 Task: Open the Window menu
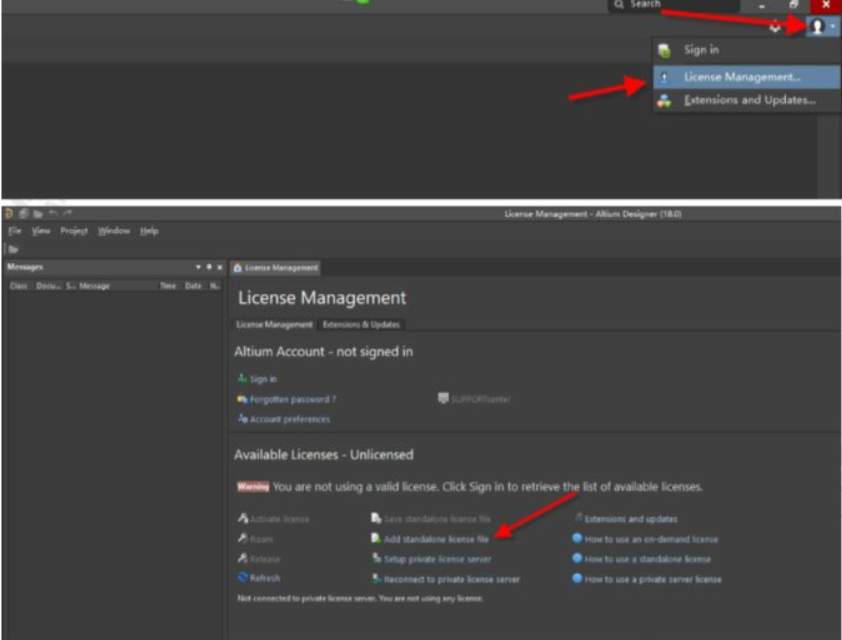pyautogui.click(x=113, y=231)
